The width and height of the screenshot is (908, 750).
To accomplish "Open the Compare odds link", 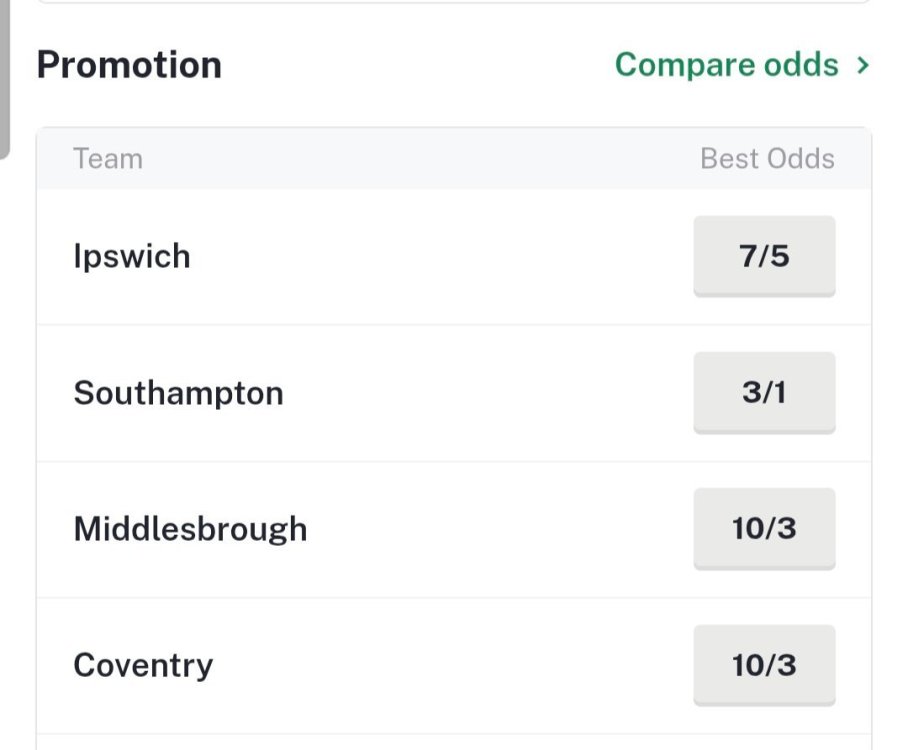I will click(x=726, y=65).
